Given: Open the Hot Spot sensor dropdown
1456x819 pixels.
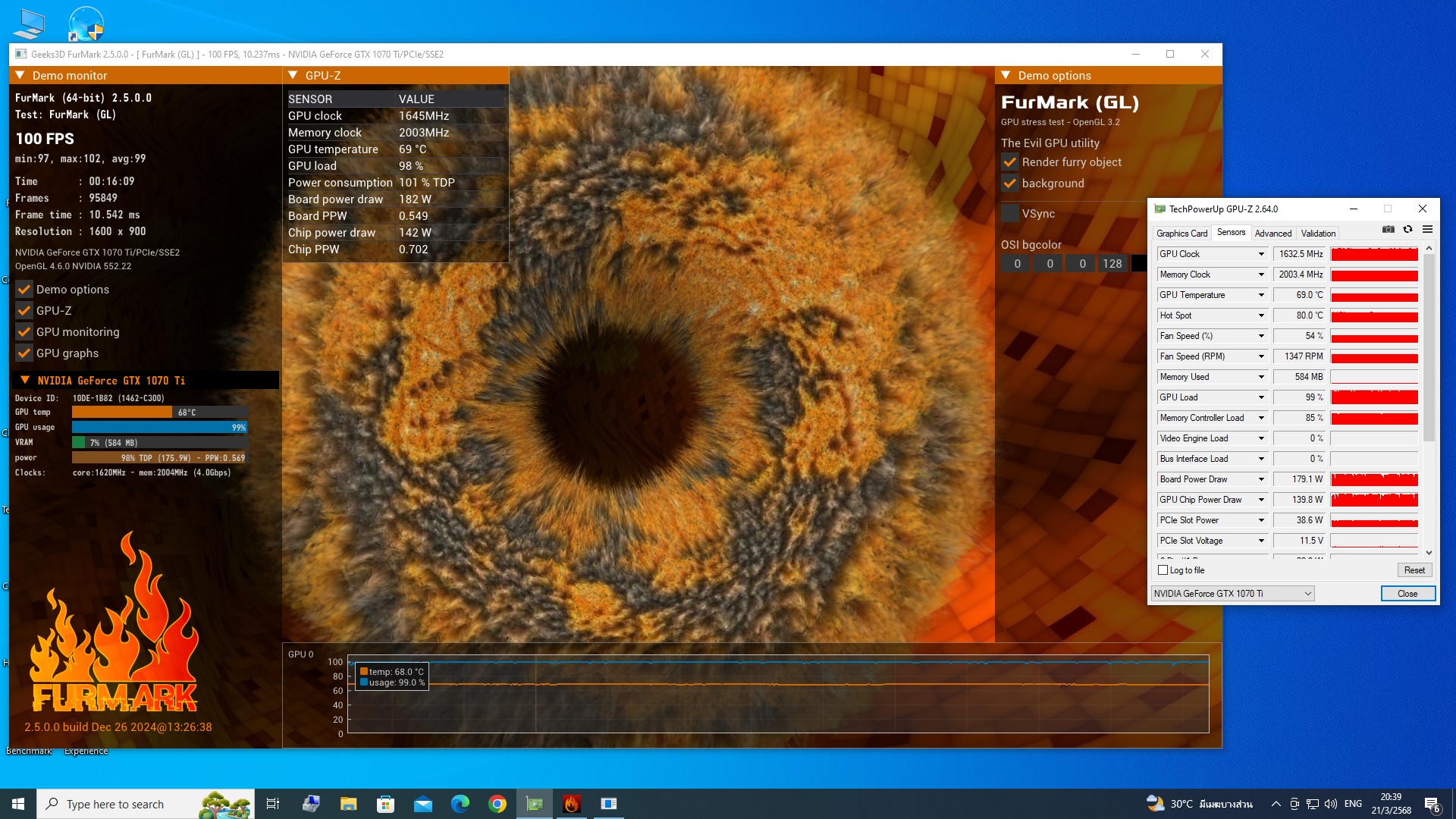Looking at the screenshot, I should pyautogui.click(x=1261, y=315).
